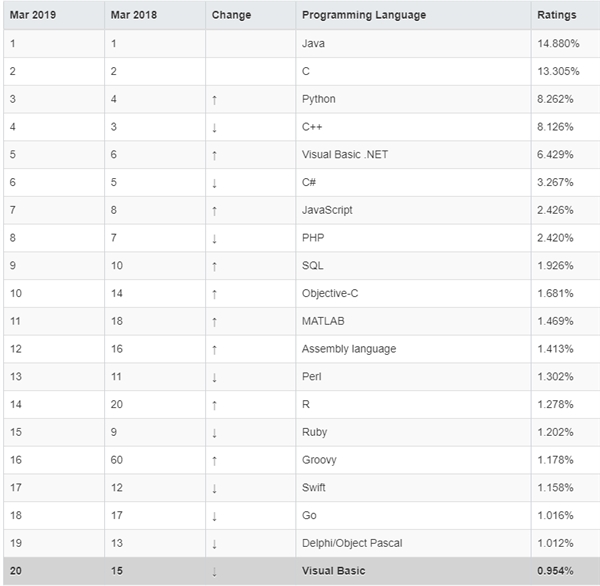Click the up arrow in the Groovy row
Viewport: 600px width, 586px height.
(x=215, y=461)
